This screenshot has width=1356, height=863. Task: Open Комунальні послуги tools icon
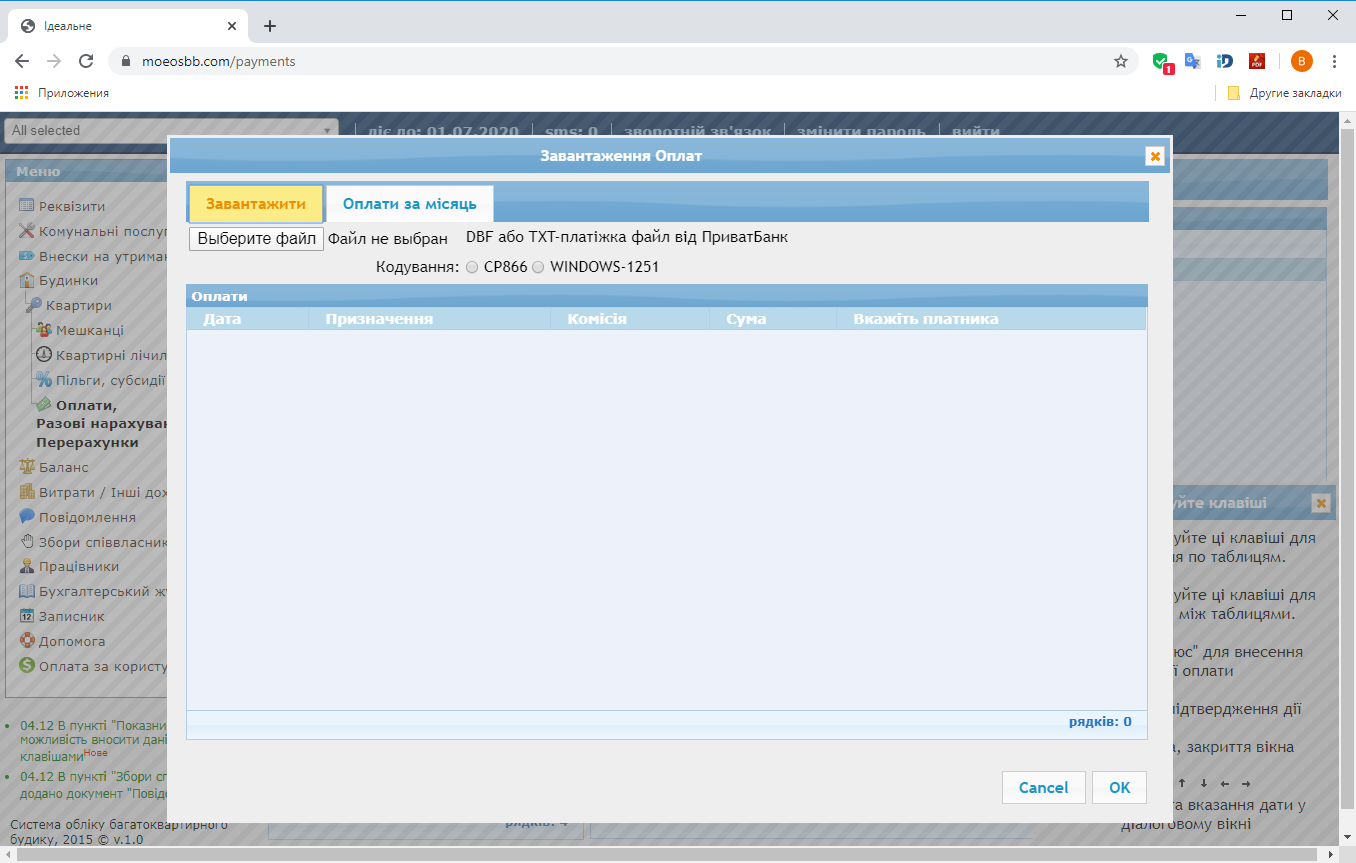[27, 231]
